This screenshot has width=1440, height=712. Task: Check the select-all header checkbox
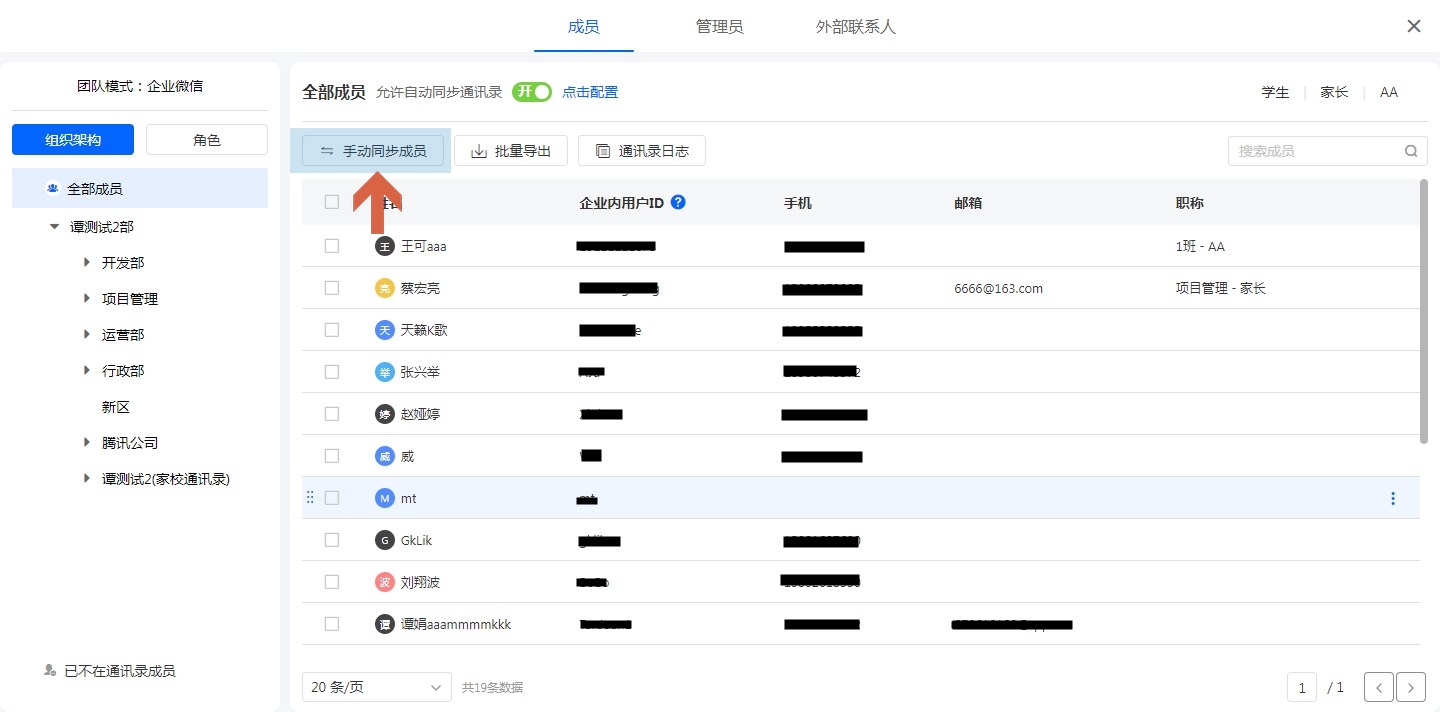332,202
